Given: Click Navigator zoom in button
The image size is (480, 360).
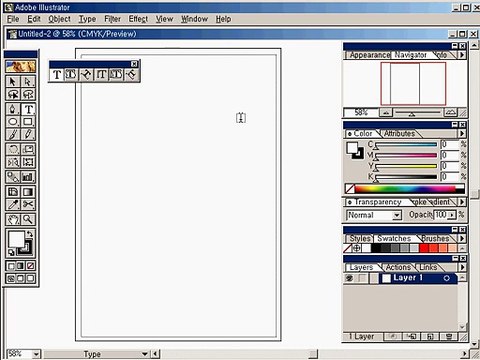Looking at the screenshot, I should 451,113.
